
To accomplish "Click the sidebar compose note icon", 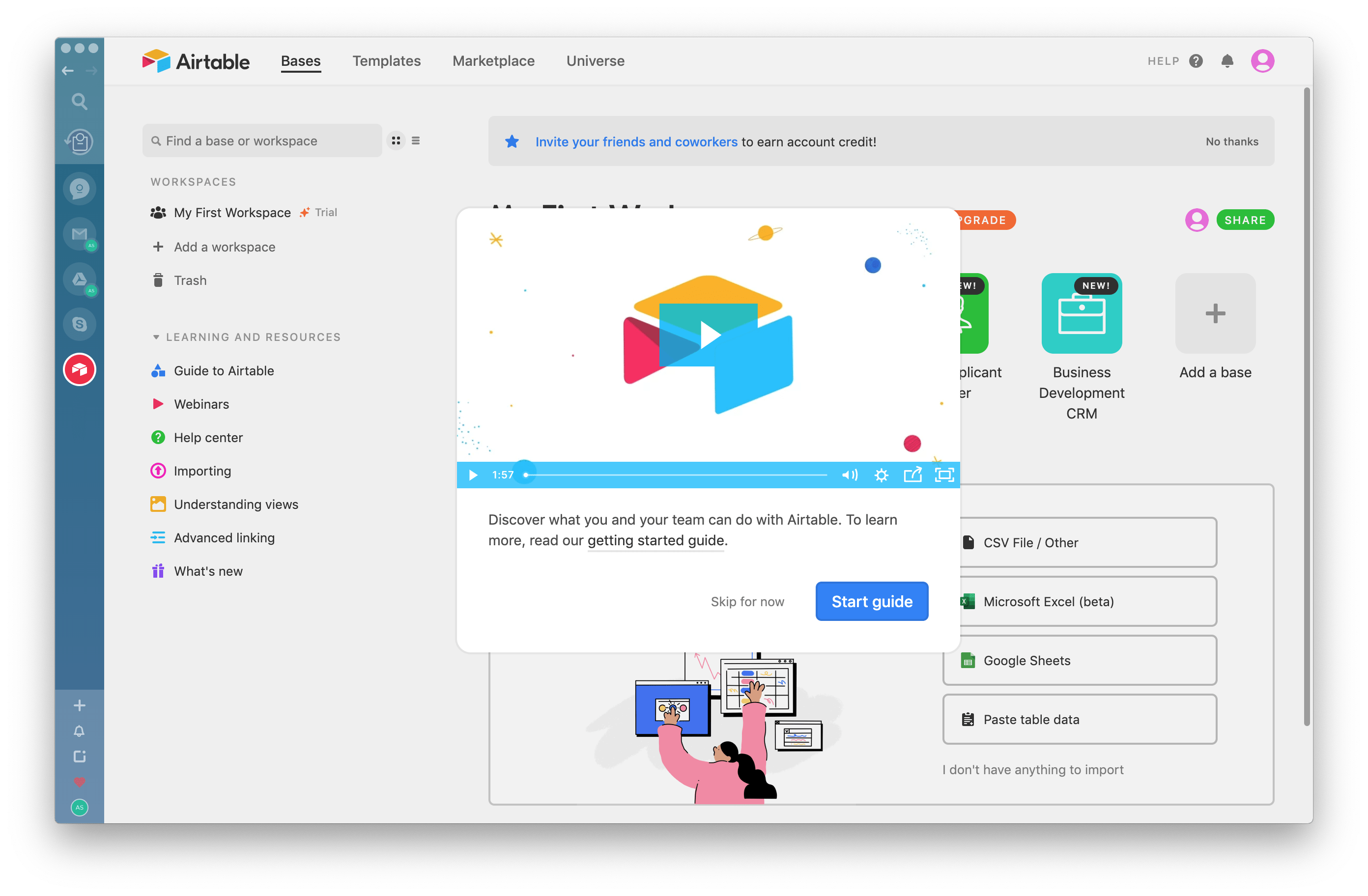I will pyautogui.click(x=79, y=756).
